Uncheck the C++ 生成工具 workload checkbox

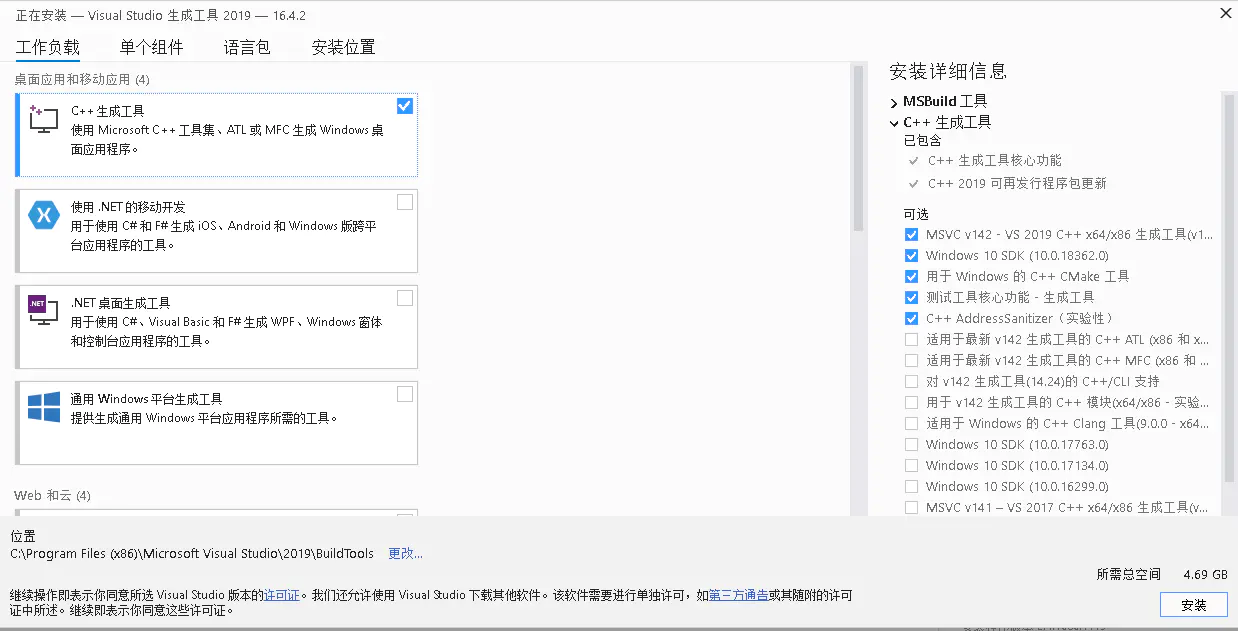tap(404, 105)
